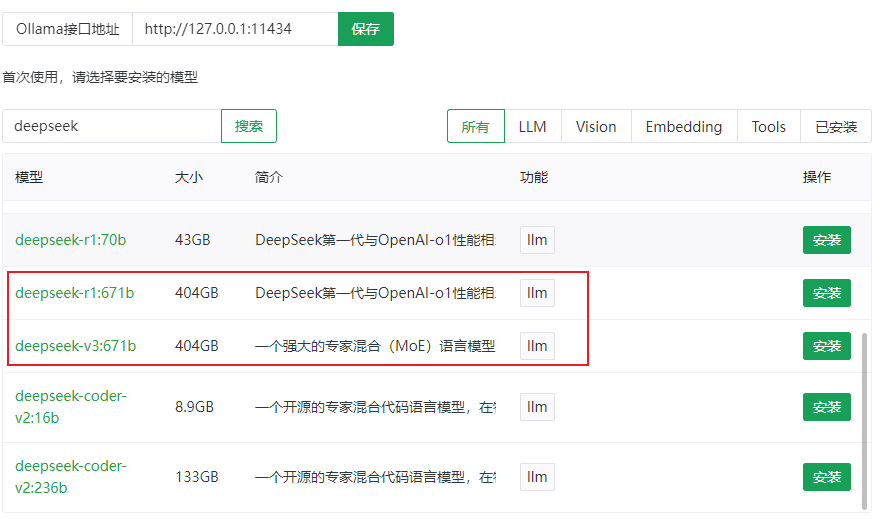Click llm tag in deepseek-coder-v2:16b row
Image resolution: width=876 pixels, height=519 pixels.
pos(537,407)
